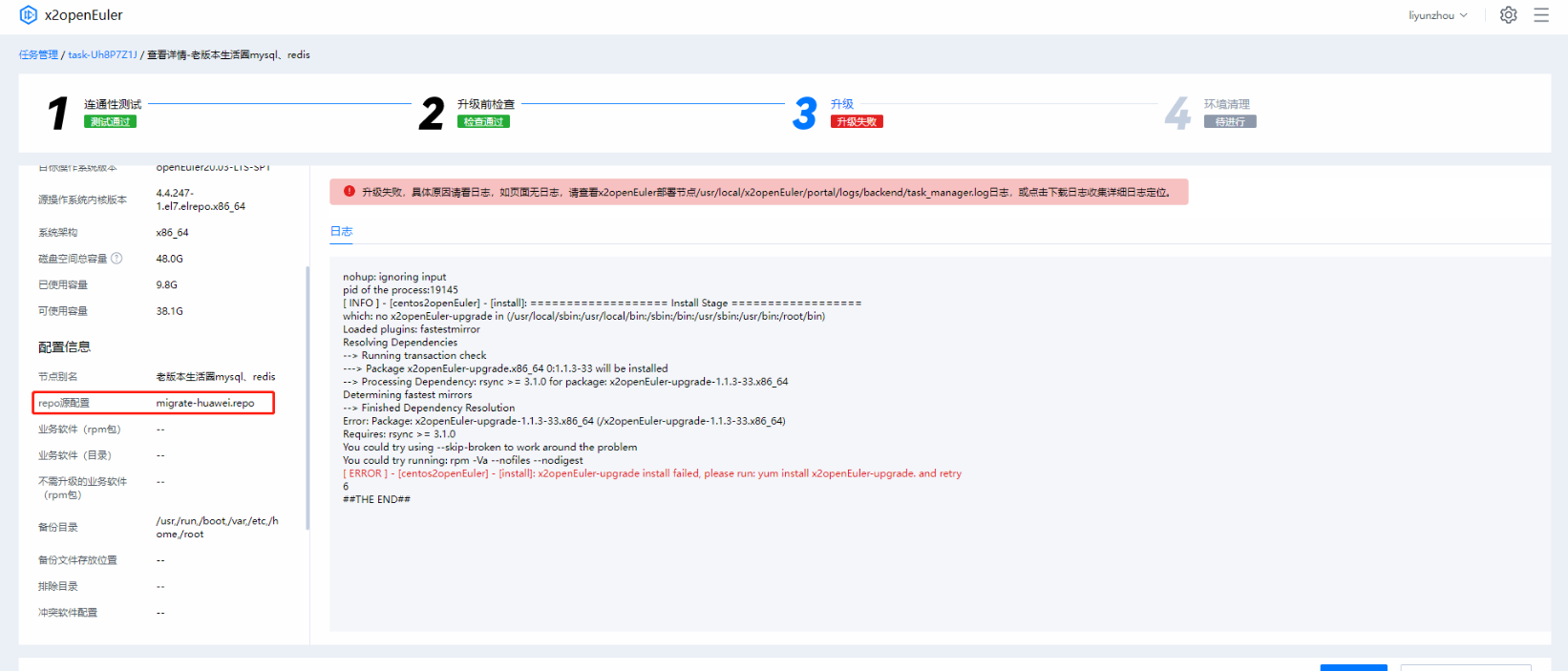Click the green 检查通过 status badge
Screen dimensions: 1568x671
(483, 122)
